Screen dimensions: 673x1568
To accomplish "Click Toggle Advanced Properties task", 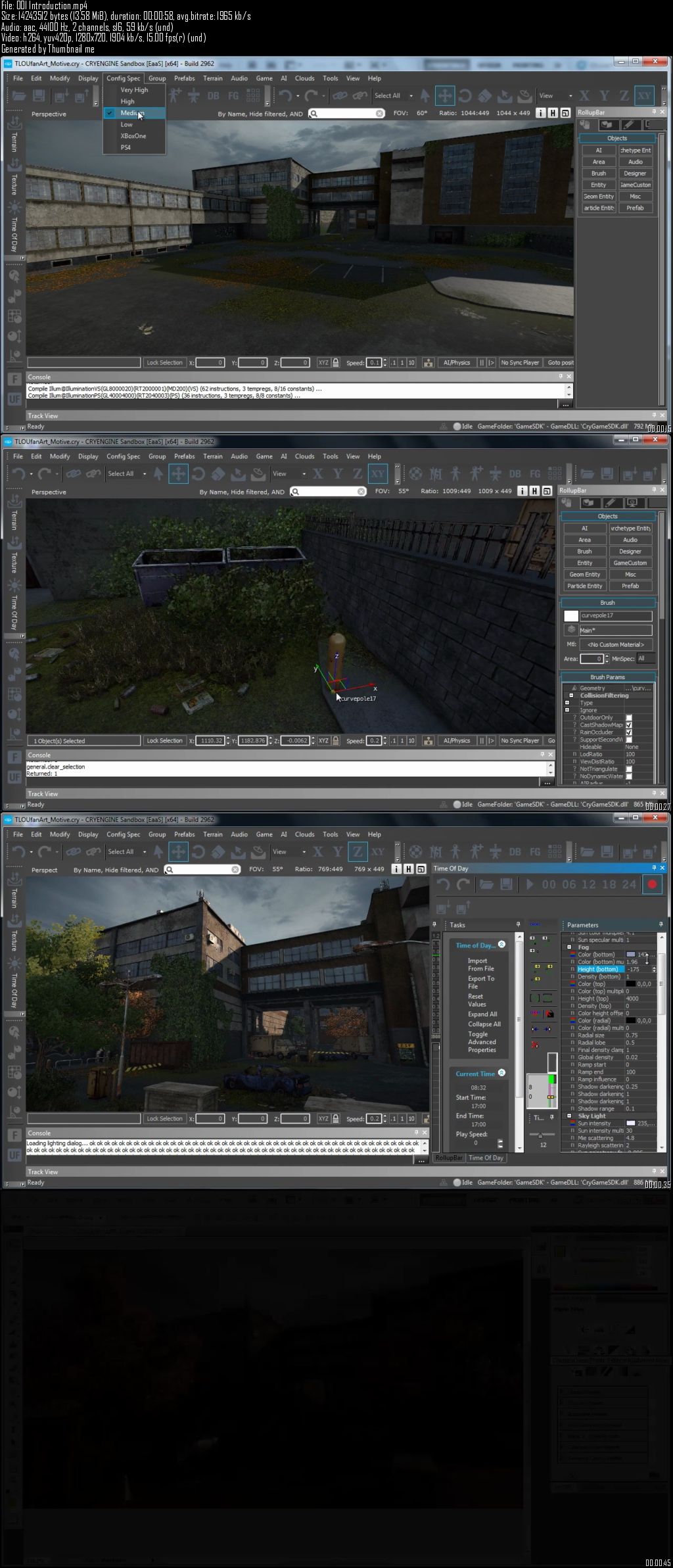I will (482, 1042).
